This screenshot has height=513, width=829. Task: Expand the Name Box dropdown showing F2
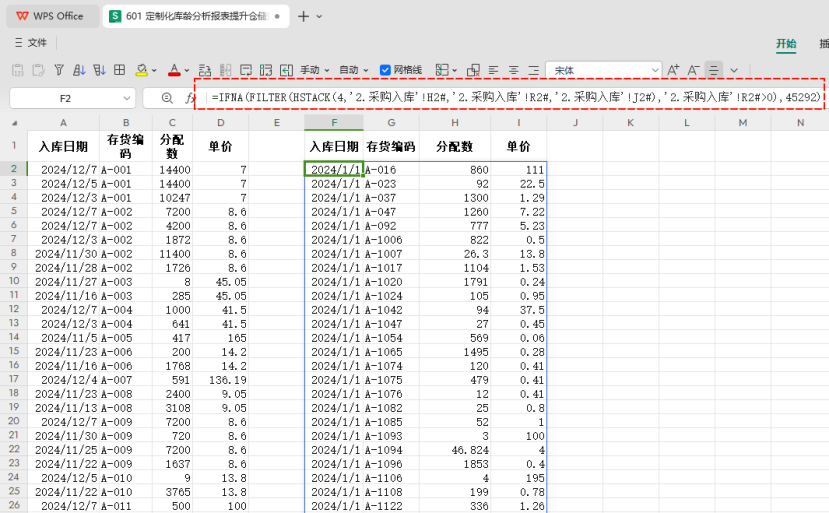pyautogui.click(x=126, y=98)
